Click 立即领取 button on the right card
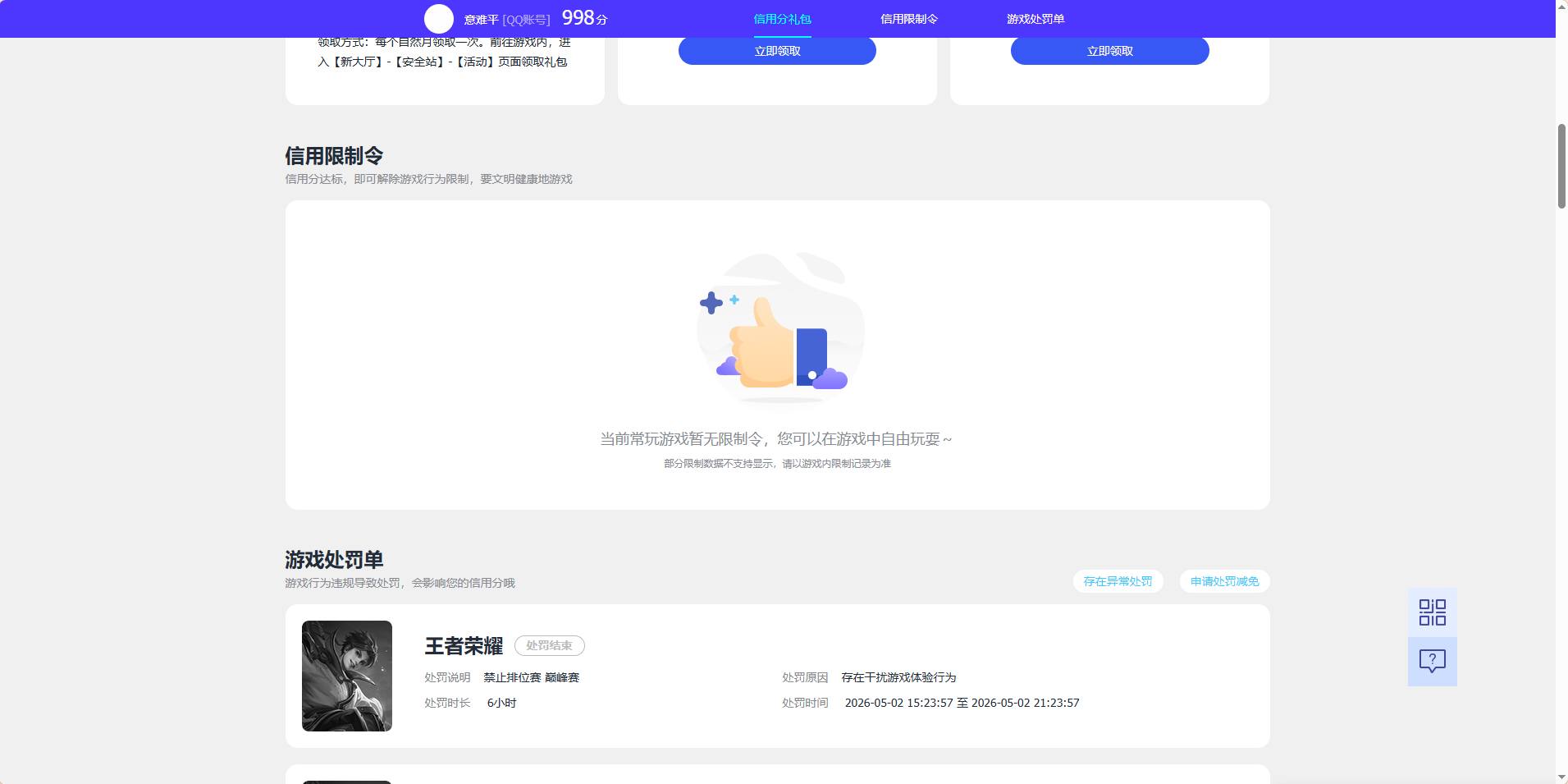 [x=1109, y=51]
